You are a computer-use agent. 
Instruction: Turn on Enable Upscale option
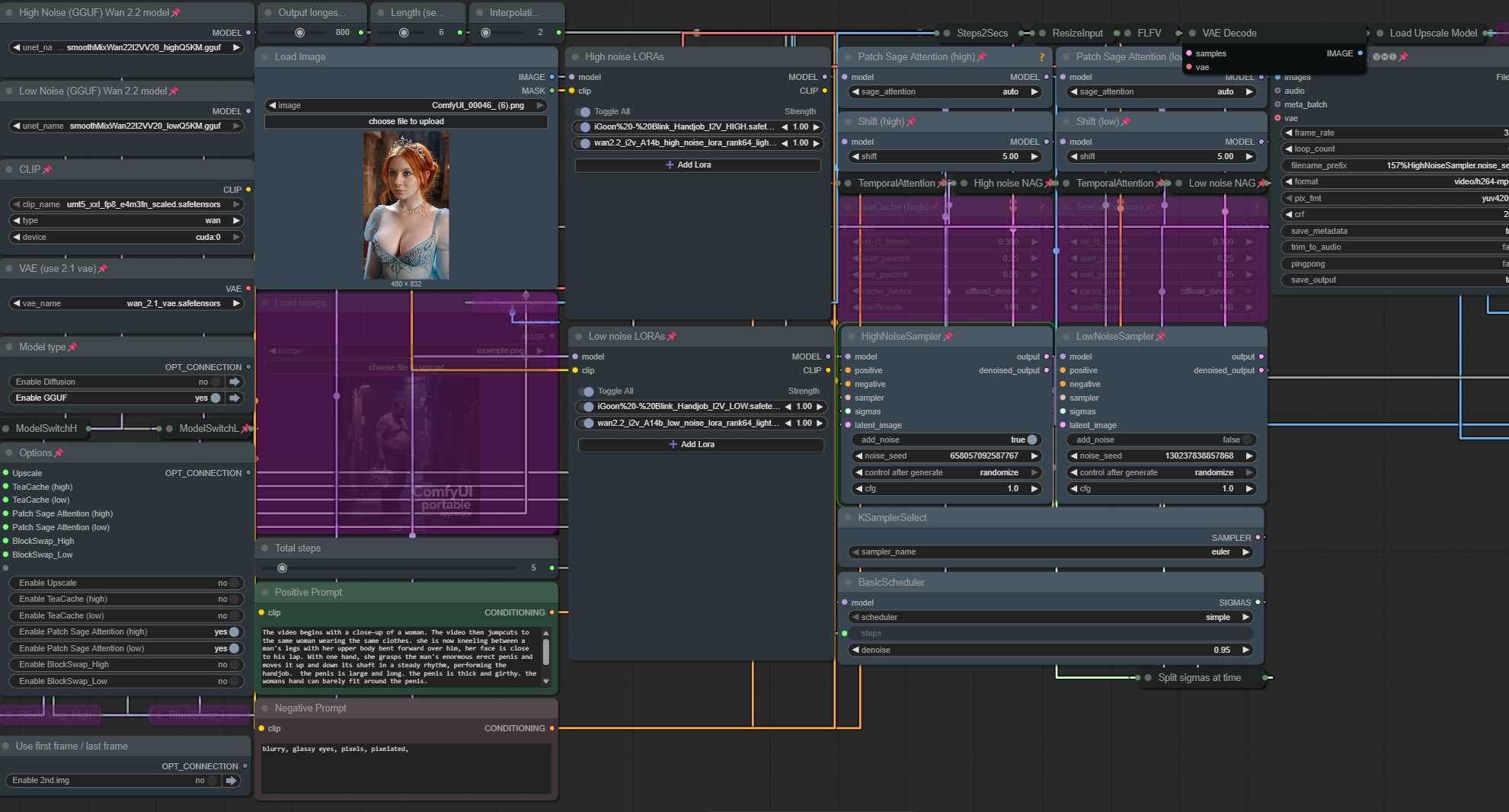click(232, 583)
